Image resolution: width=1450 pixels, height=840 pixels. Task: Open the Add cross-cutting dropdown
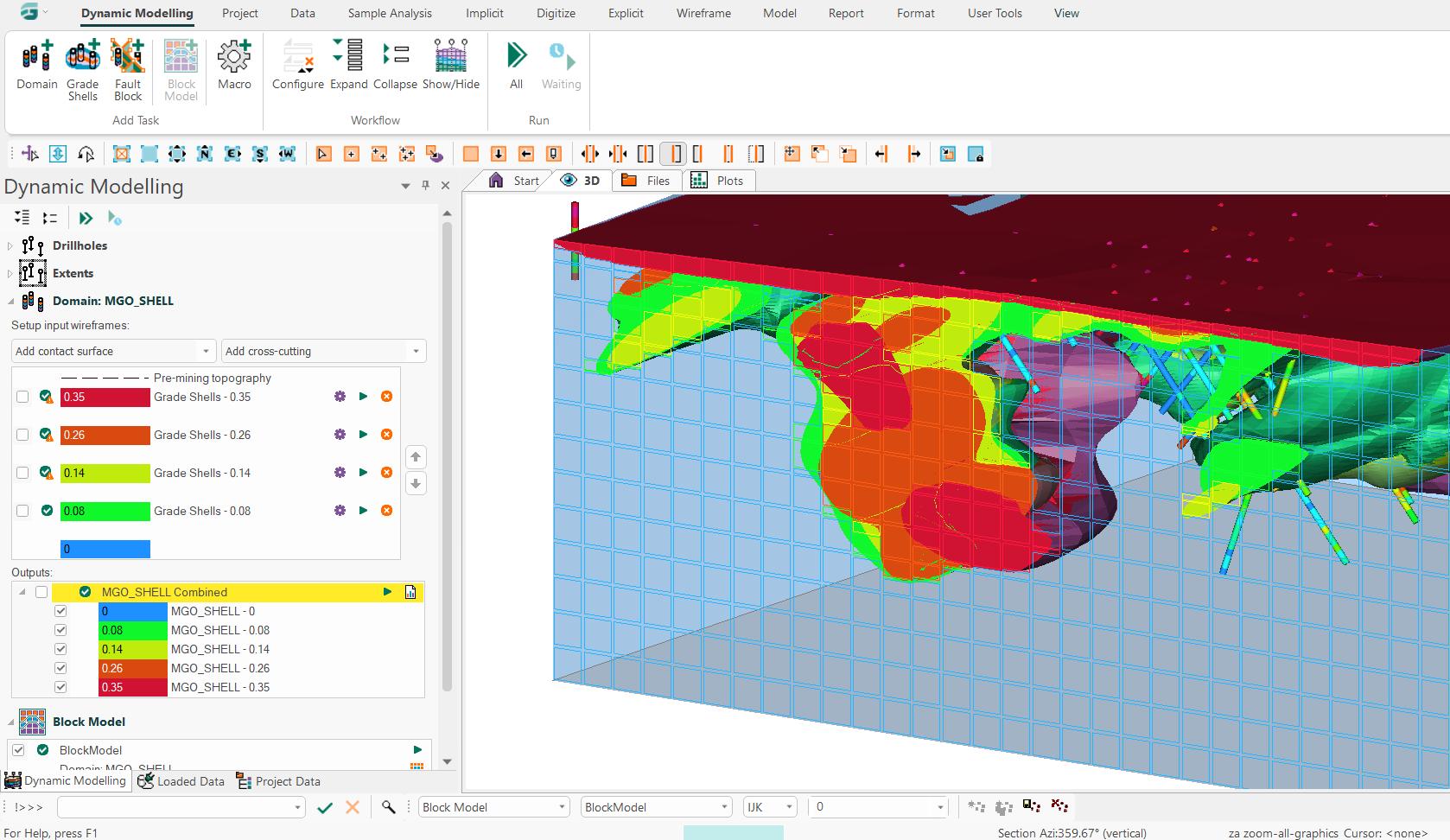[x=323, y=351]
